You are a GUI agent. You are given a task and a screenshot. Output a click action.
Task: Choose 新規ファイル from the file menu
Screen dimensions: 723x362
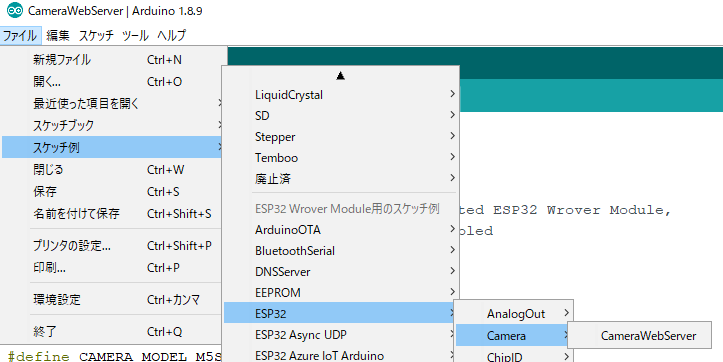tap(113, 60)
